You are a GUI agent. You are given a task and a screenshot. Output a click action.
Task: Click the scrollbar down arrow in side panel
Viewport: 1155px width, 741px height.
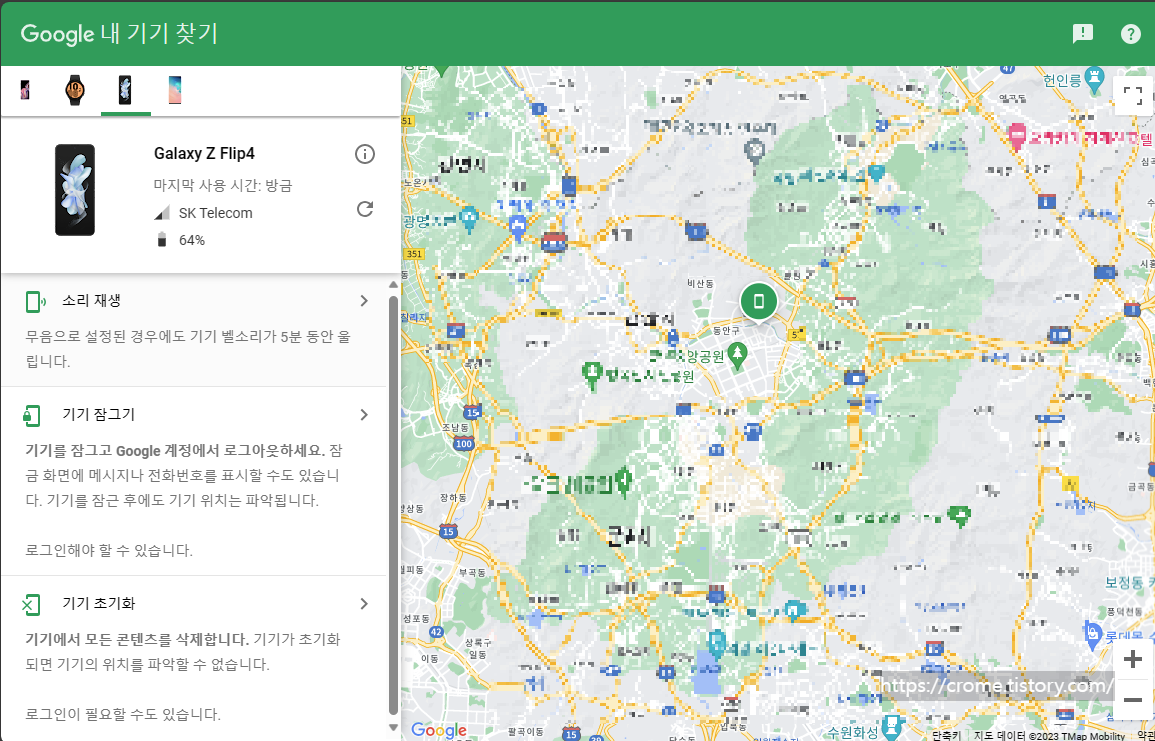[x=393, y=726]
